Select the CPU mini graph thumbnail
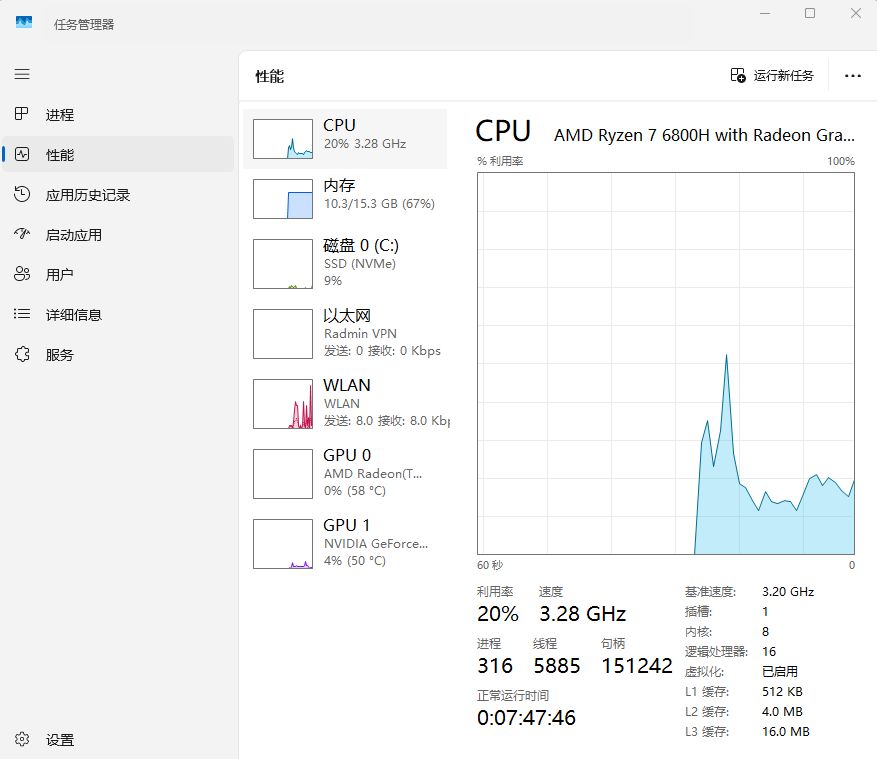This screenshot has height=759, width=877. point(283,139)
